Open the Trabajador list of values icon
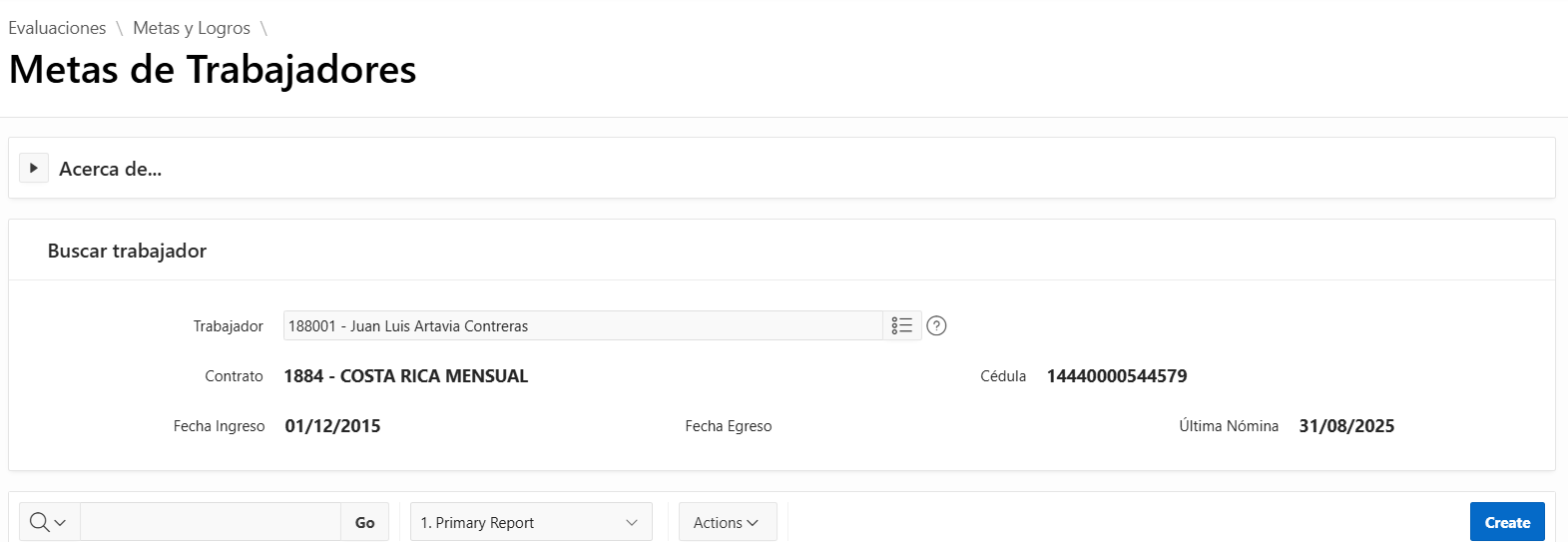1568x542 pixels. [x=901, y=325]
